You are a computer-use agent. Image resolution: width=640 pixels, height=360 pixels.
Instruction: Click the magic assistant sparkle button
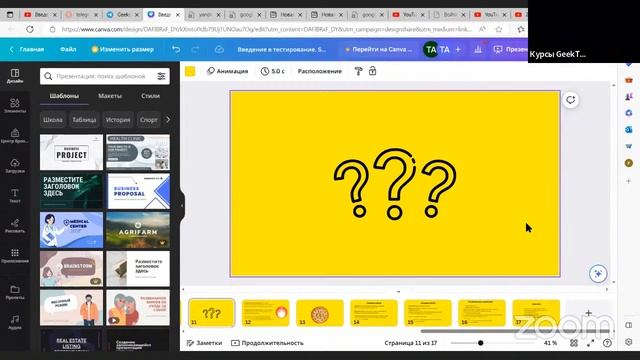click(x=598, y=273)
